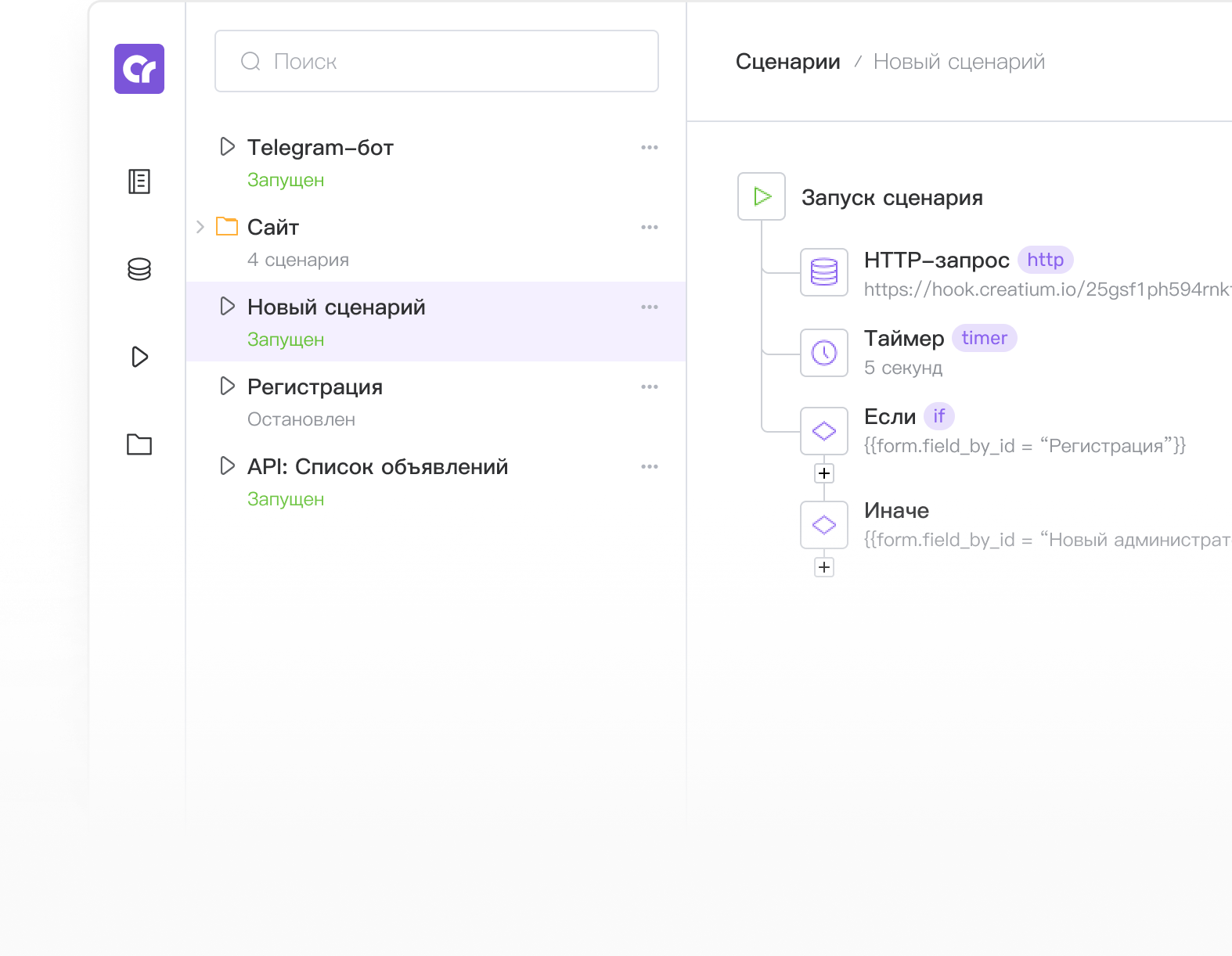1232x956 pixels.
Task: Open options menu for Telegram-бот
Action: pos(650,147)
